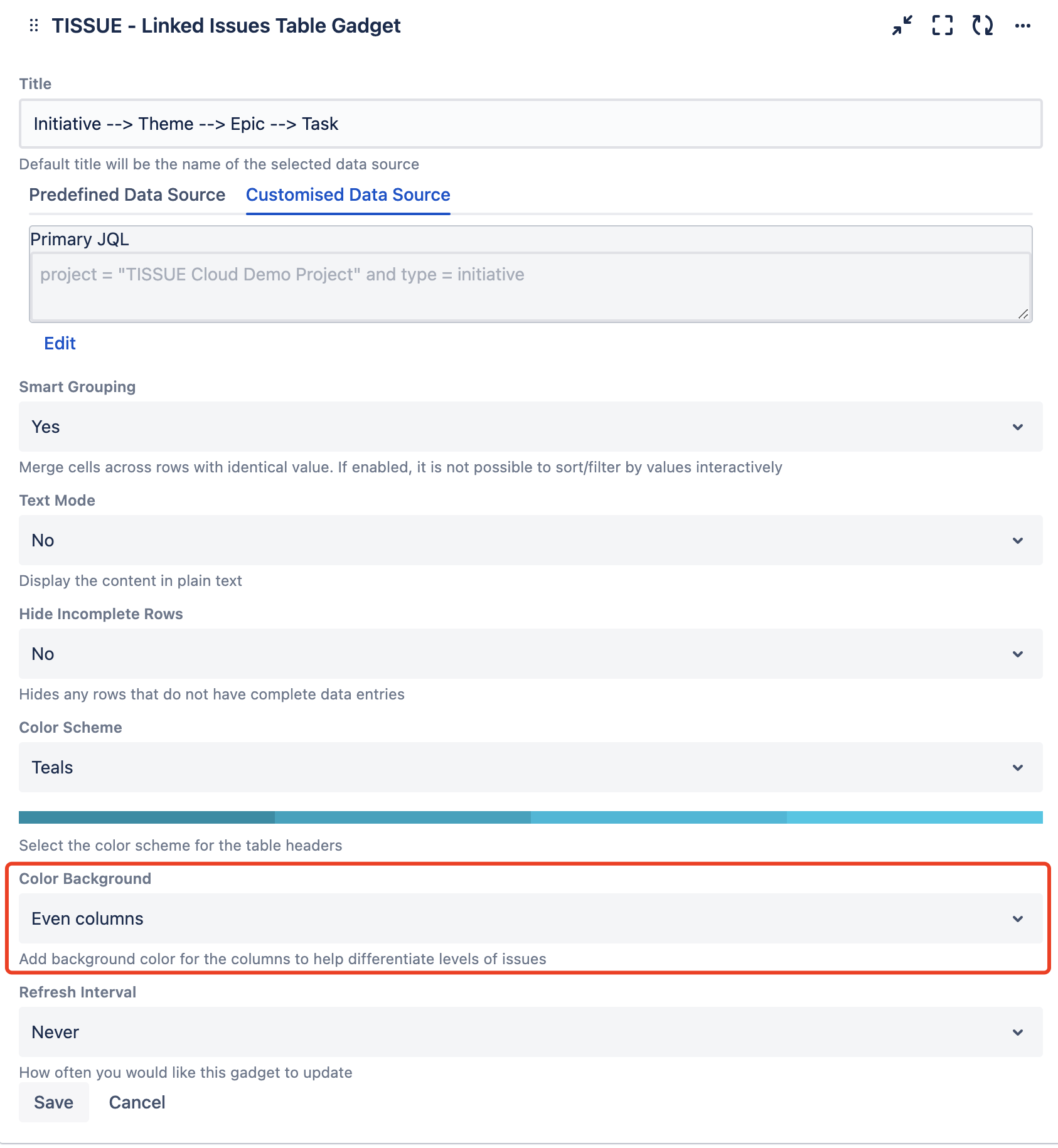Open the Hide Incomplete Rows dropdown
This screenshot has height=1148, width=1058.
click(530, 654)
